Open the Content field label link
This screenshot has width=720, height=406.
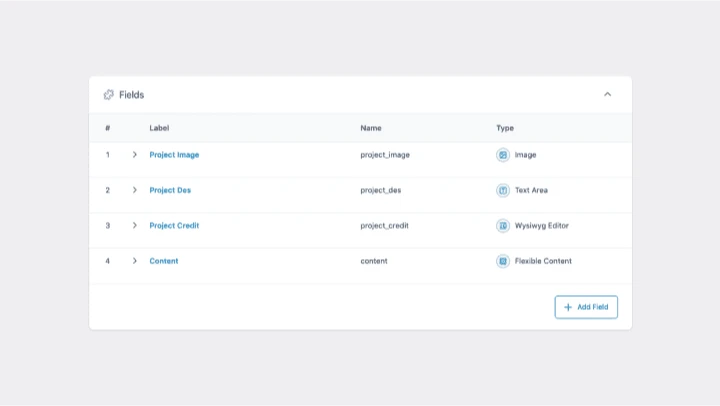tap(164, 261)
